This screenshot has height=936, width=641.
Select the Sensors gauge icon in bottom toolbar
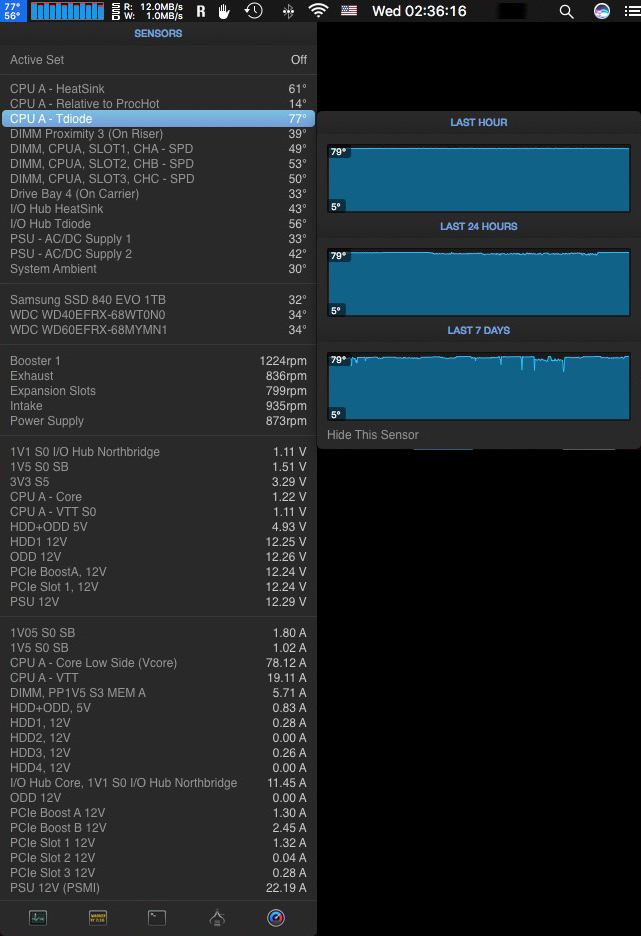click(x=277, y=917)
